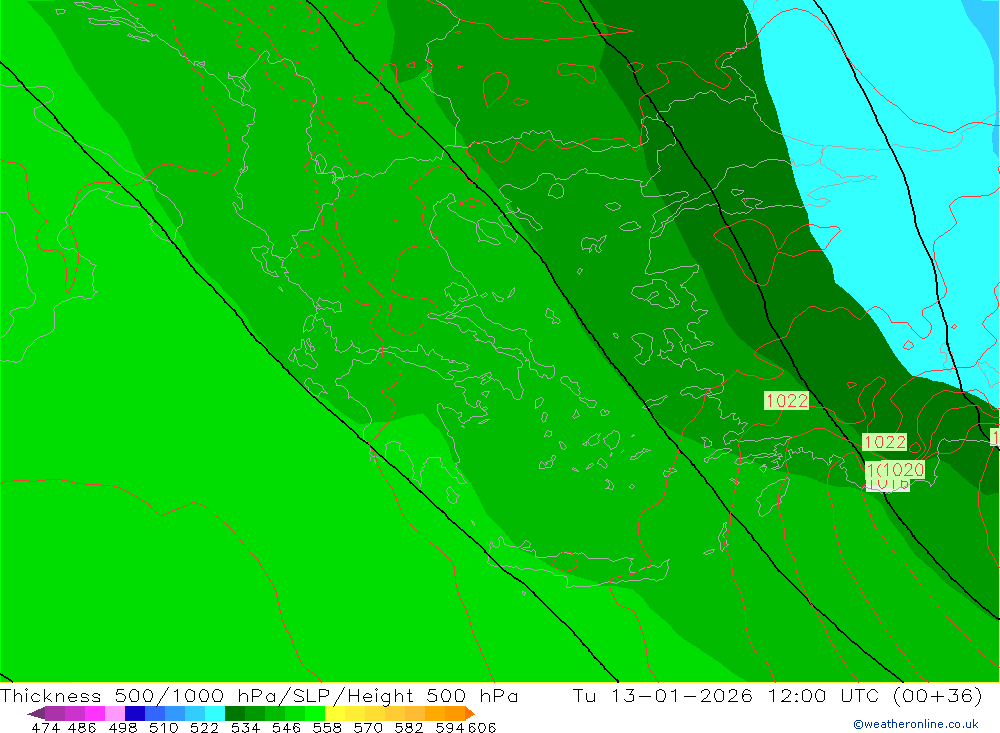Click the 510 legend value

[163, 727]
